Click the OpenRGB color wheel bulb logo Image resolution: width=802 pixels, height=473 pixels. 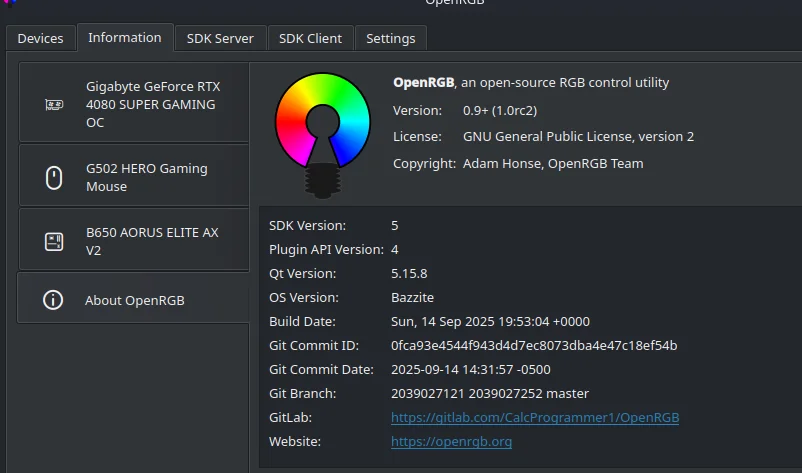322,135
